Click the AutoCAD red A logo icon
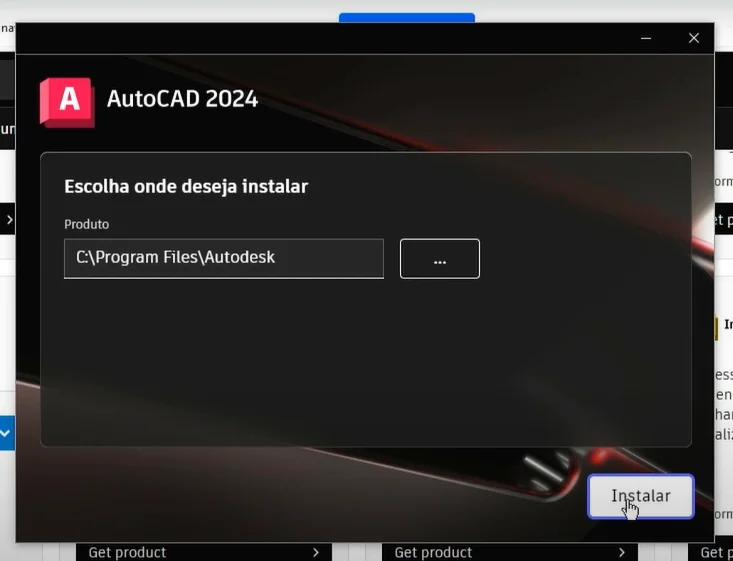The width and height of the screenshot is (733, 561). 67,102
